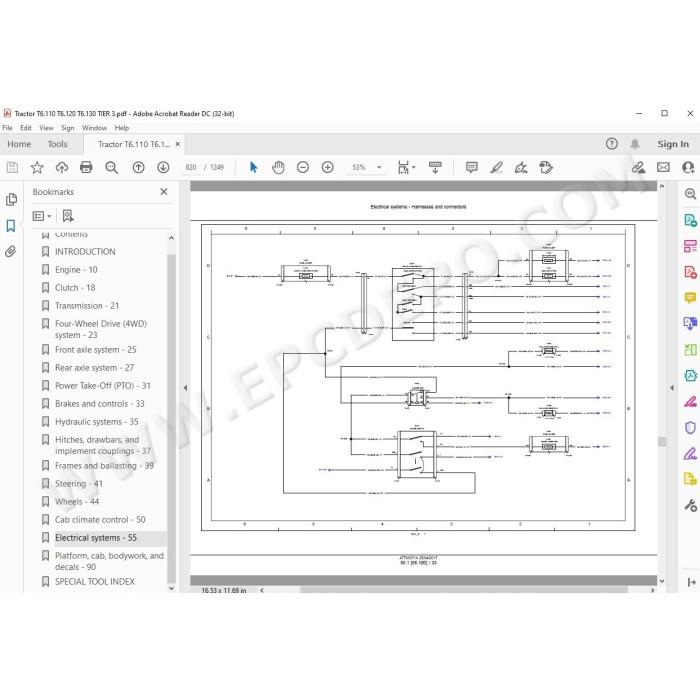Add new bookmark icon
Screen dimensions: 700x700
pos(68,216)
